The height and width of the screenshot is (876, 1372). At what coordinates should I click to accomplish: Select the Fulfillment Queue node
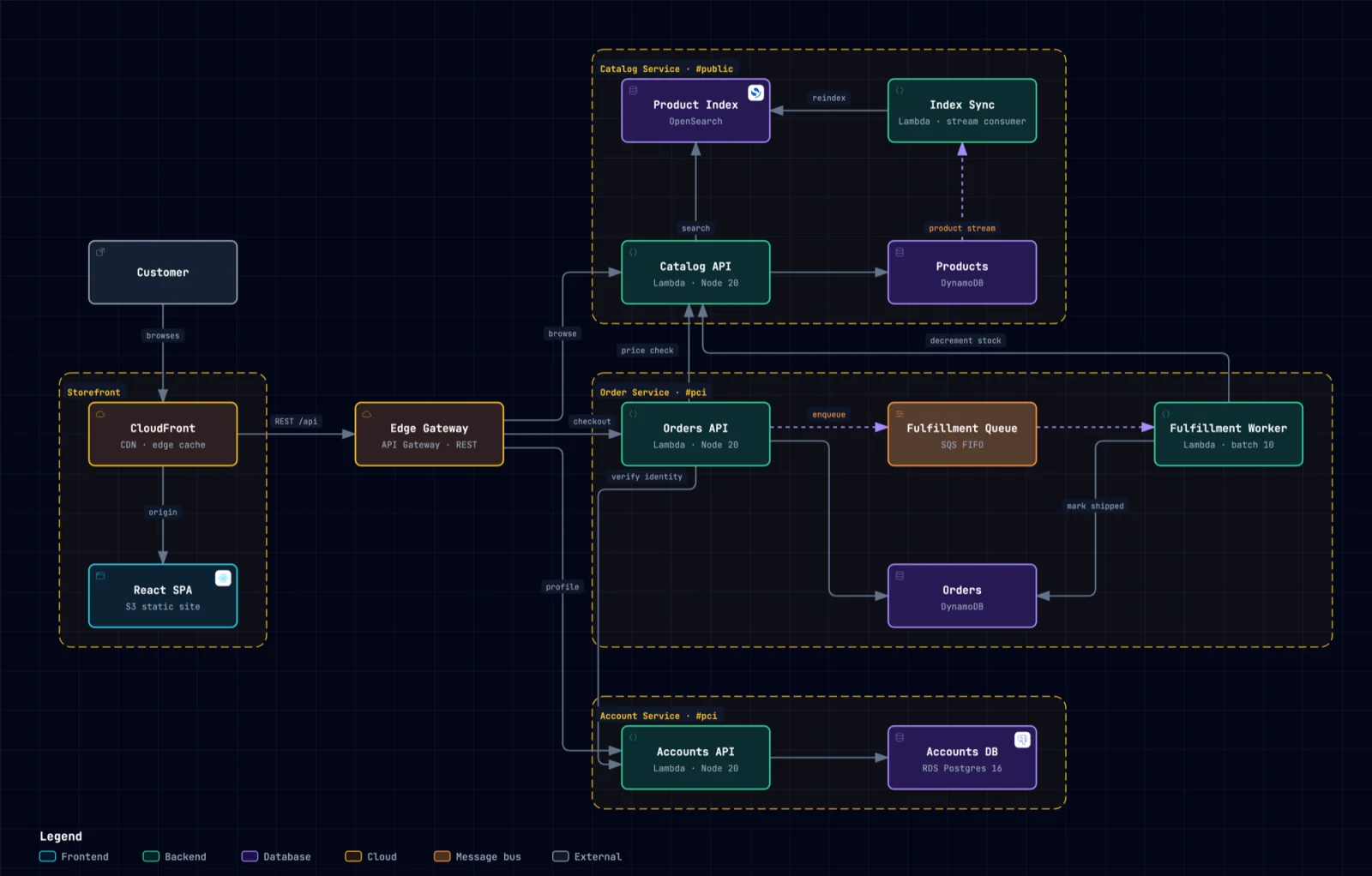point(962,435)
